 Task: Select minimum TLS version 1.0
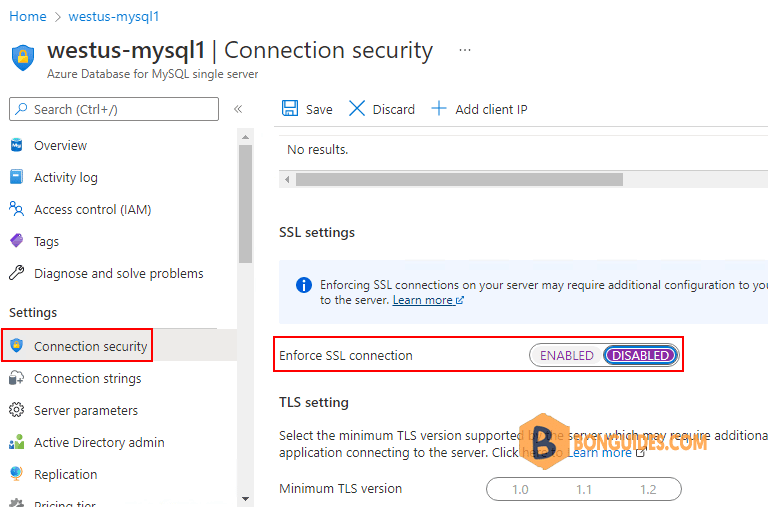[520, 489]
